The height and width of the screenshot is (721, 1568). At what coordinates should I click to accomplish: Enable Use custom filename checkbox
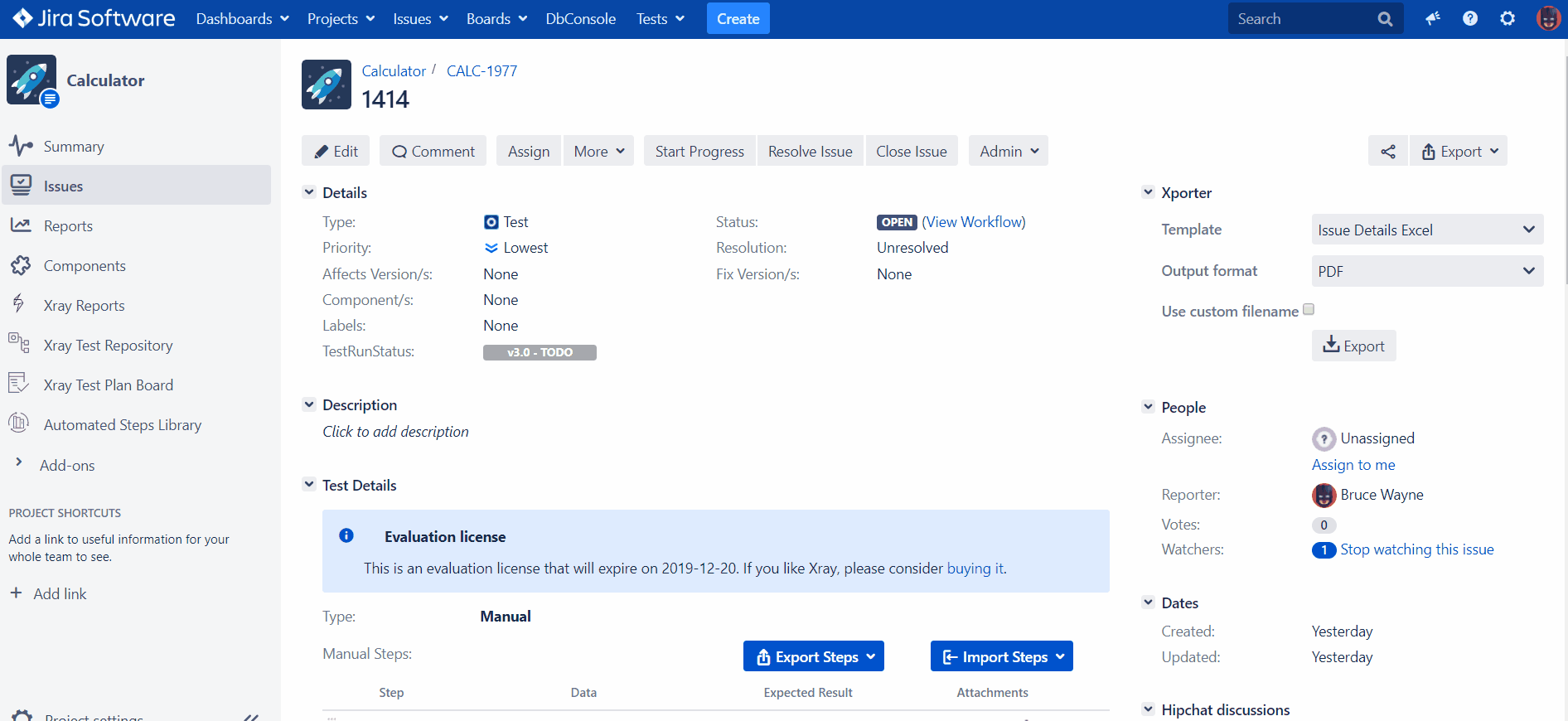point(1309,310)
